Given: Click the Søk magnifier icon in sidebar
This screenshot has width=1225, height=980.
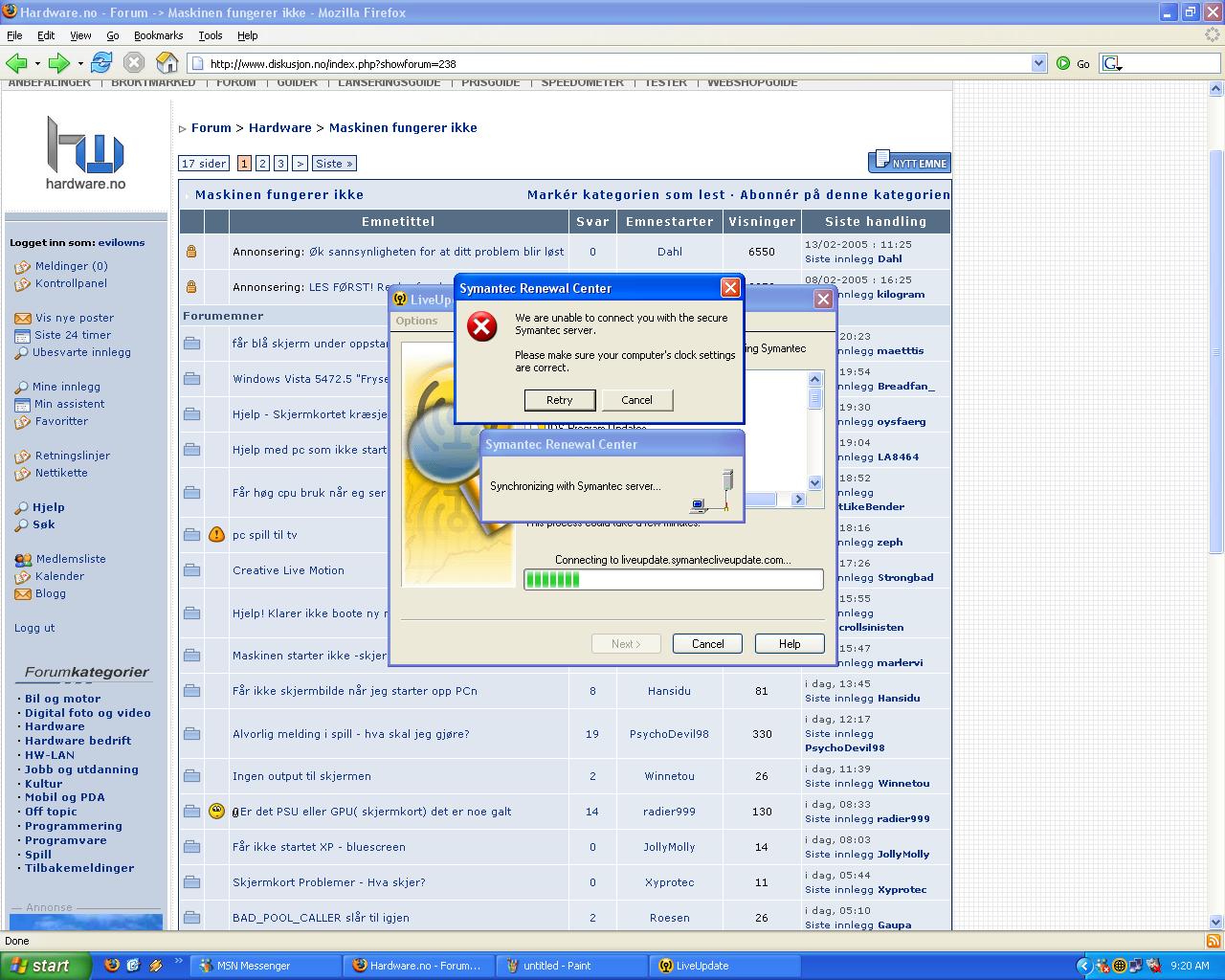Looking at the screenshot, I should point(22,525).
